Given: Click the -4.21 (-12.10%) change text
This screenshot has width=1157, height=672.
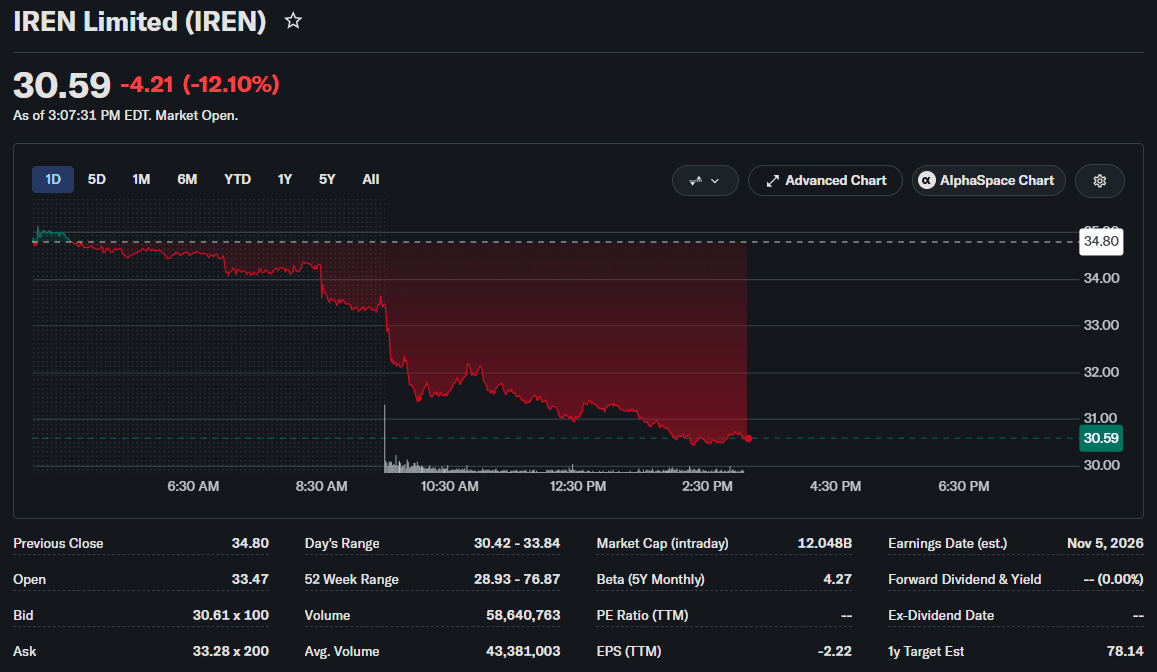Looking at the screenshot, I should click(x=200, y=84).
